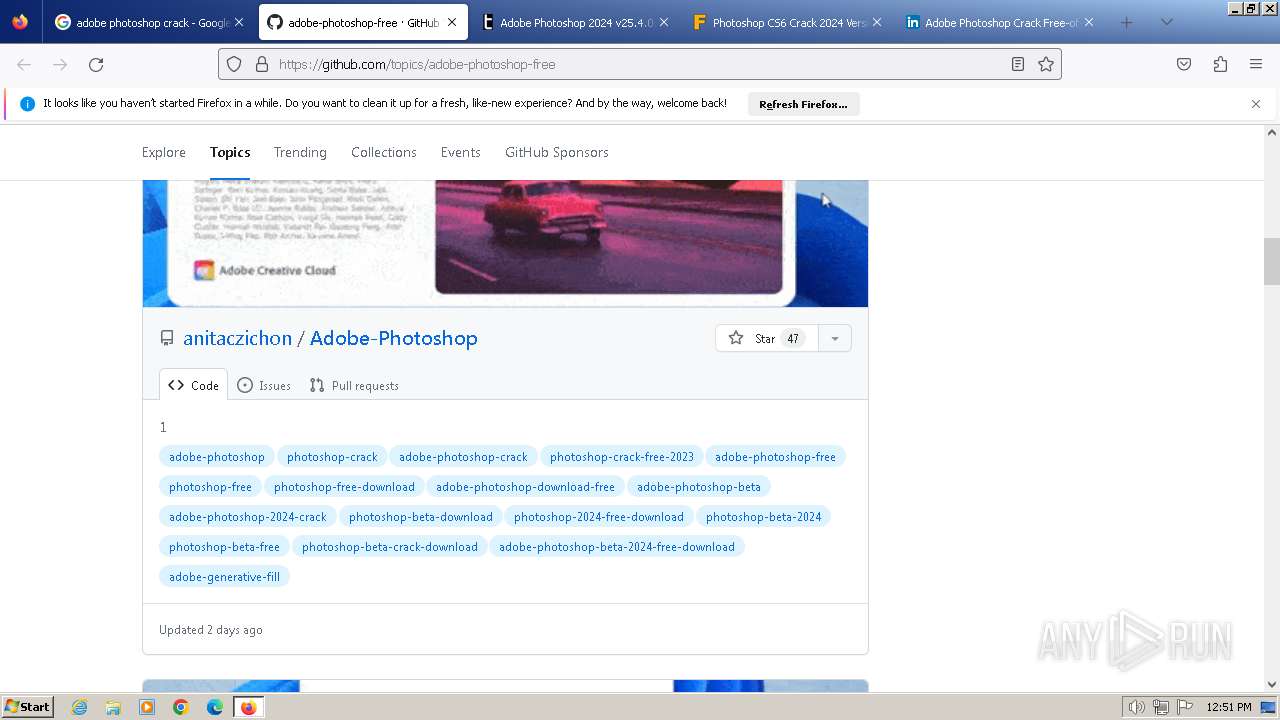Click the adobe-generative-fill topic tag

point(224,577)
